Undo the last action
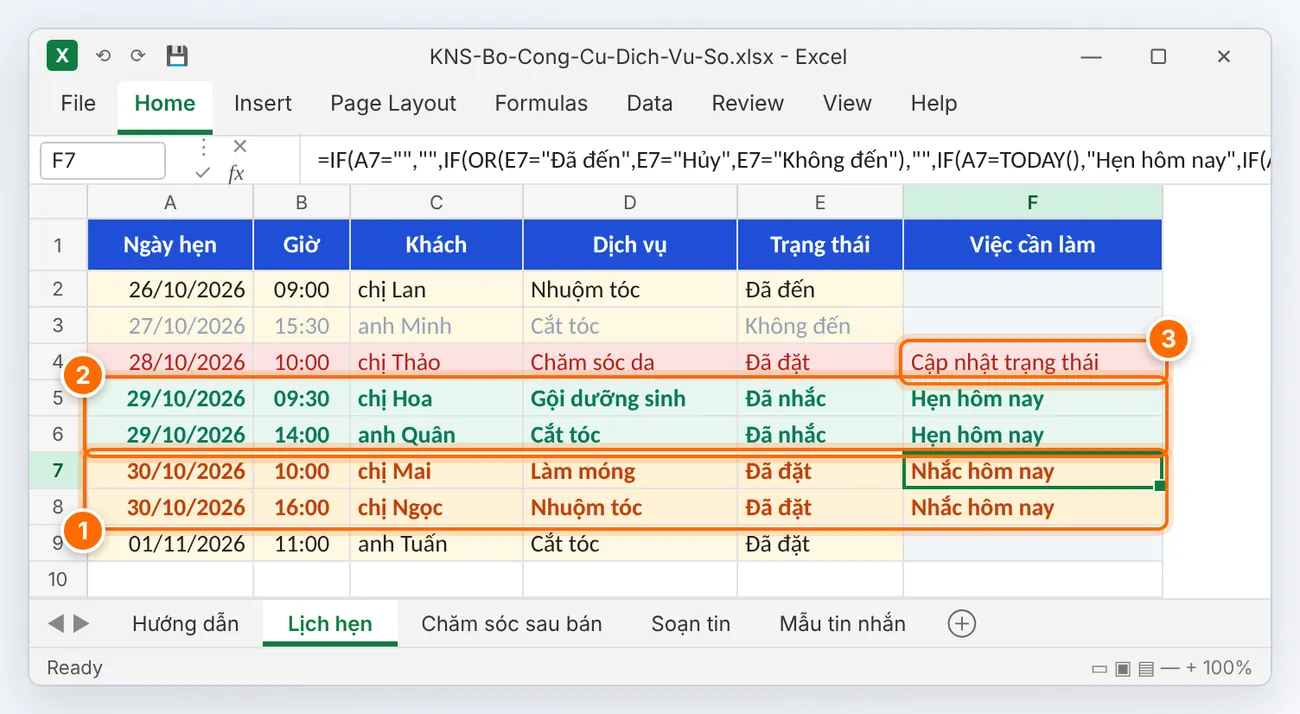The image size is (1300, 714). coord(103,56)
